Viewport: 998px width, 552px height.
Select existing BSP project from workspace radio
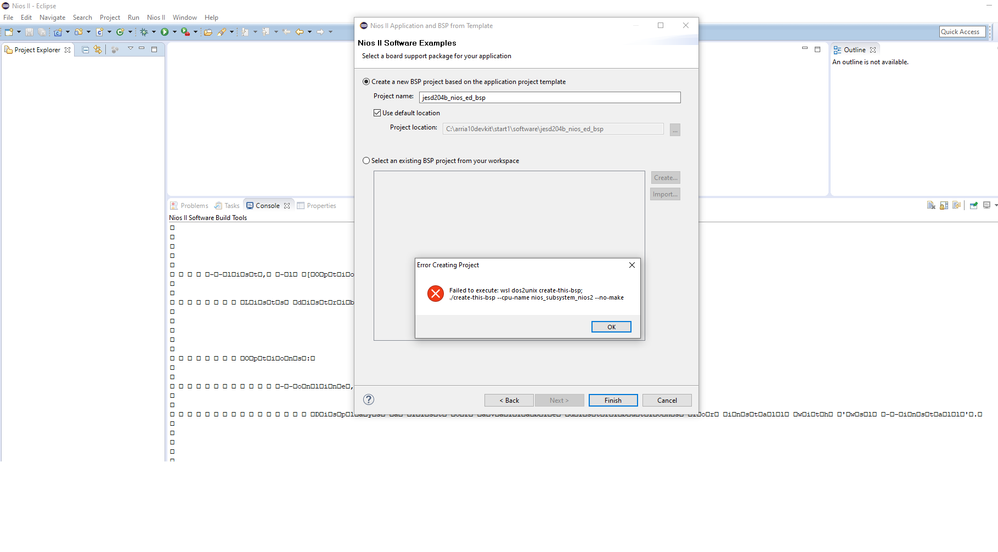(366, 160)
